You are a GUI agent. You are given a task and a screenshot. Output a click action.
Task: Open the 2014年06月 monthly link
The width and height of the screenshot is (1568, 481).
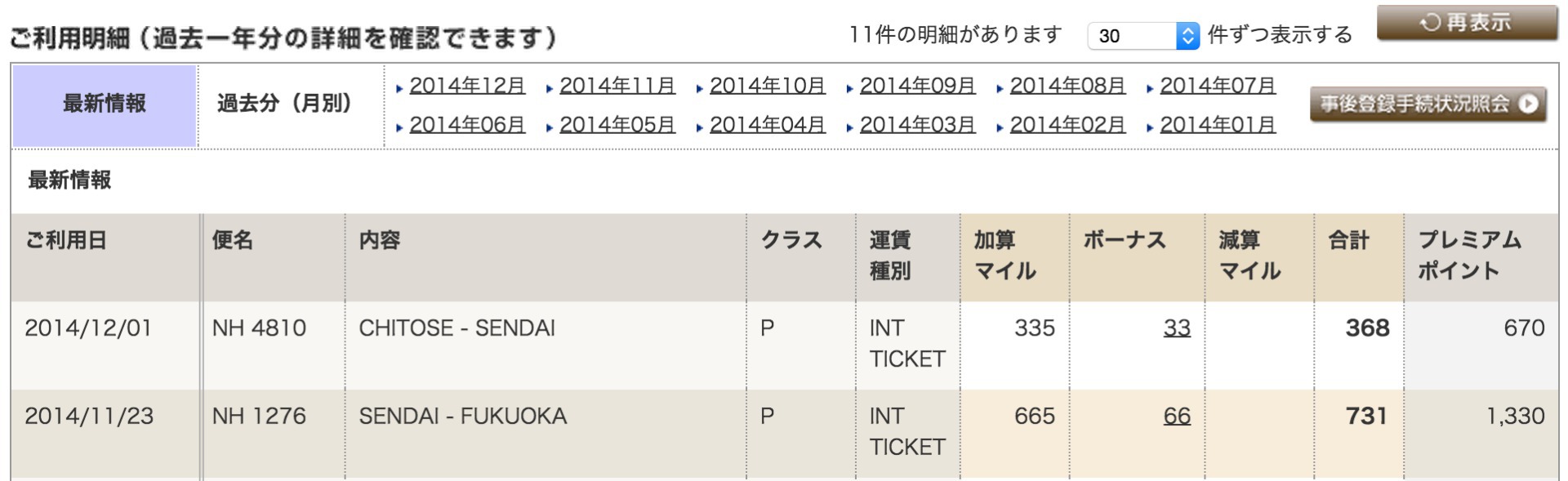(x=466, y=125)
